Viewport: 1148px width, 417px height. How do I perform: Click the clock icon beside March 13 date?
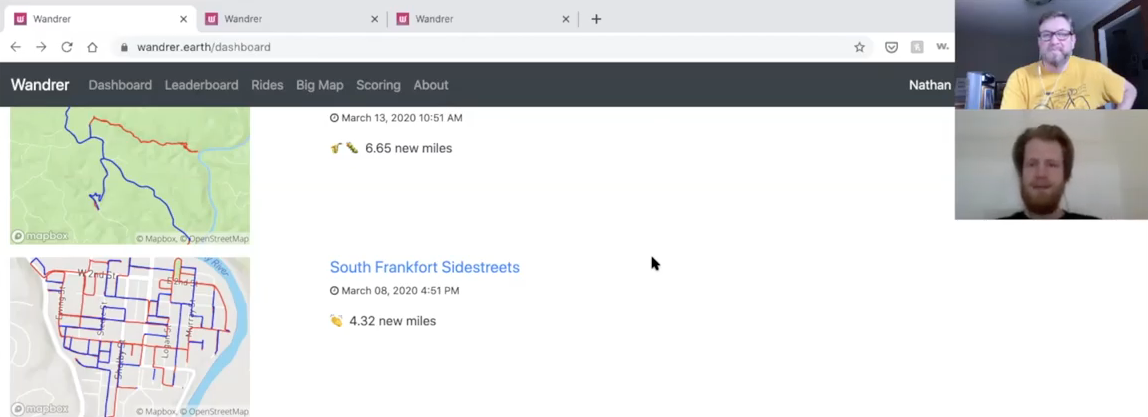335,118
